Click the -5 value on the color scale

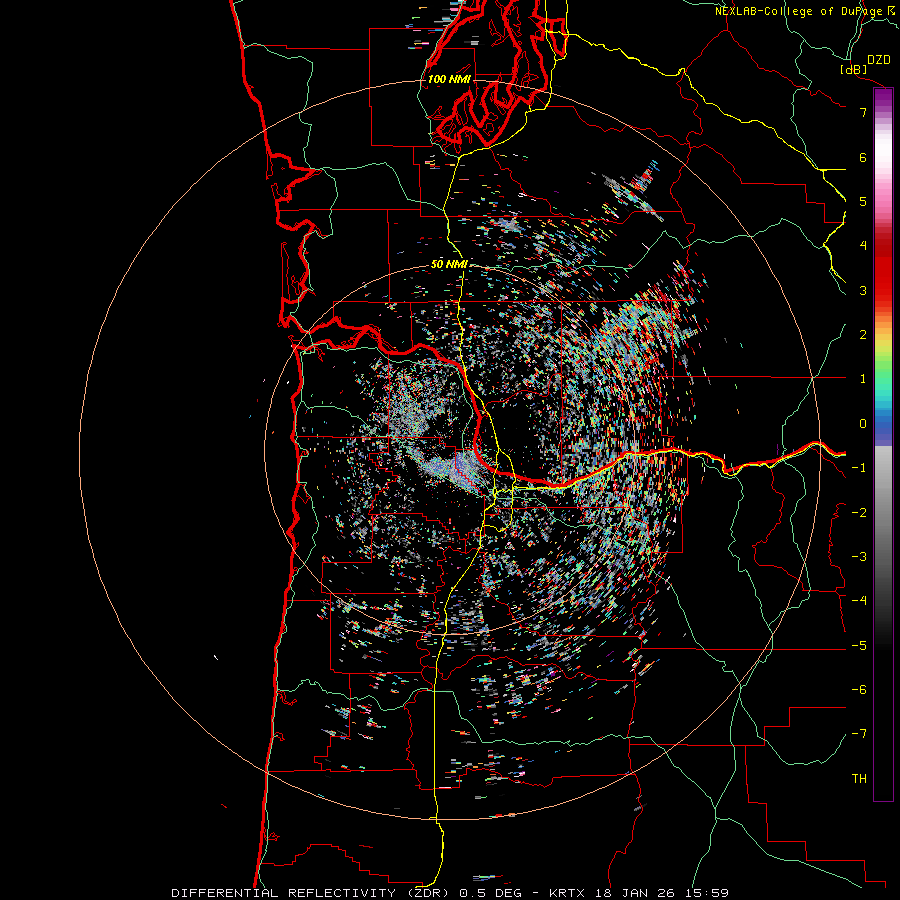click(859, 646)
